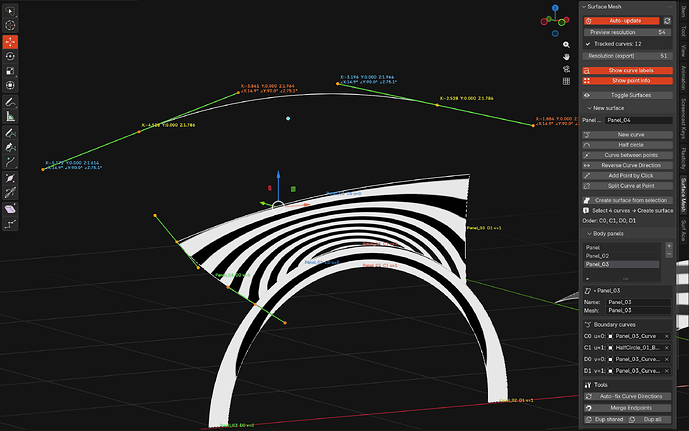Open the C0 Panel_03_Curve object picker
Viewport: 689px width, 431px height.
pyautogui.click(x=638, y=336)
